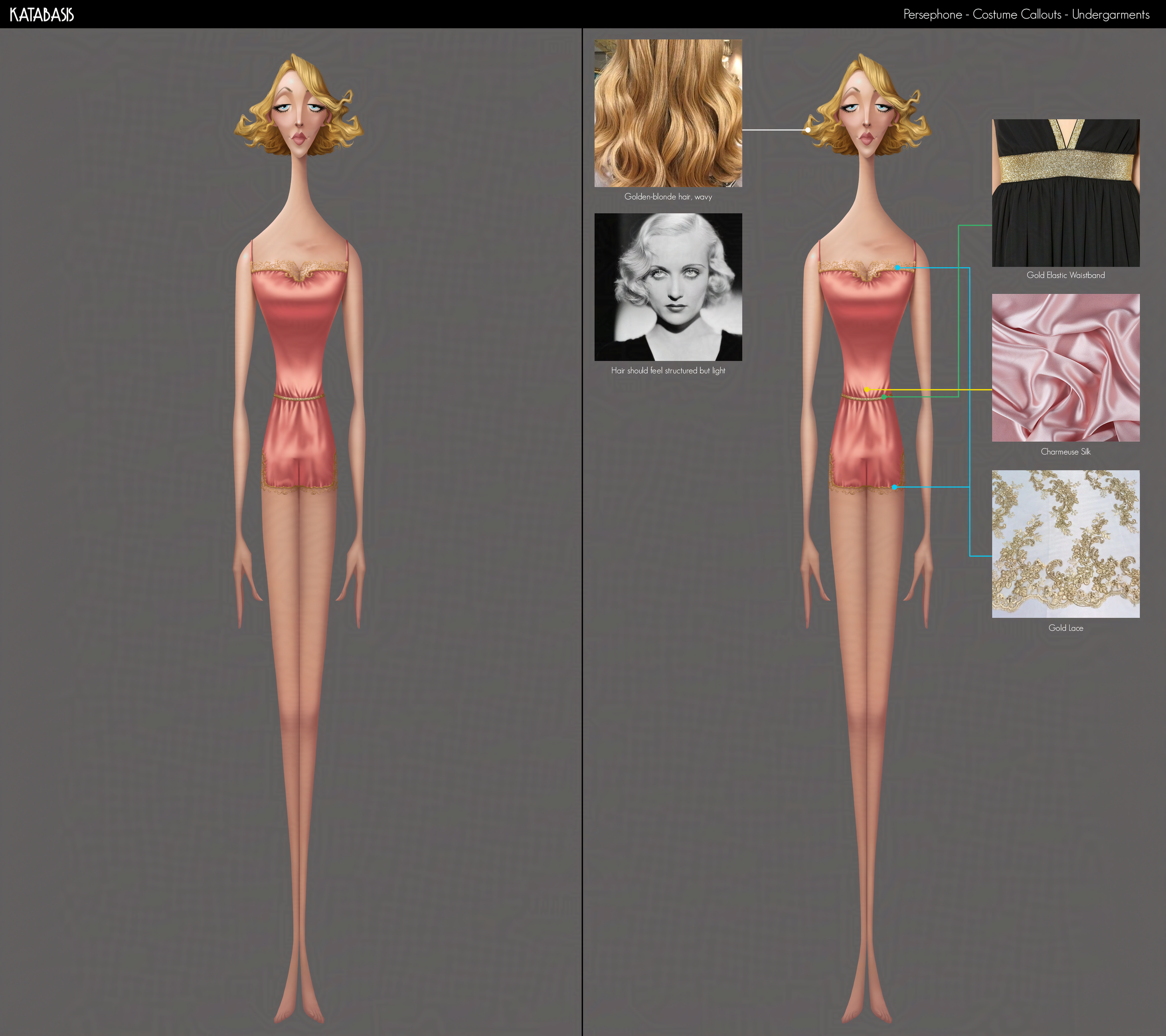The width and height of the screenshot is (1166, 1036).
Task: Click the Persephone Costume Callouts title
Action: [x=1026, y=15]
